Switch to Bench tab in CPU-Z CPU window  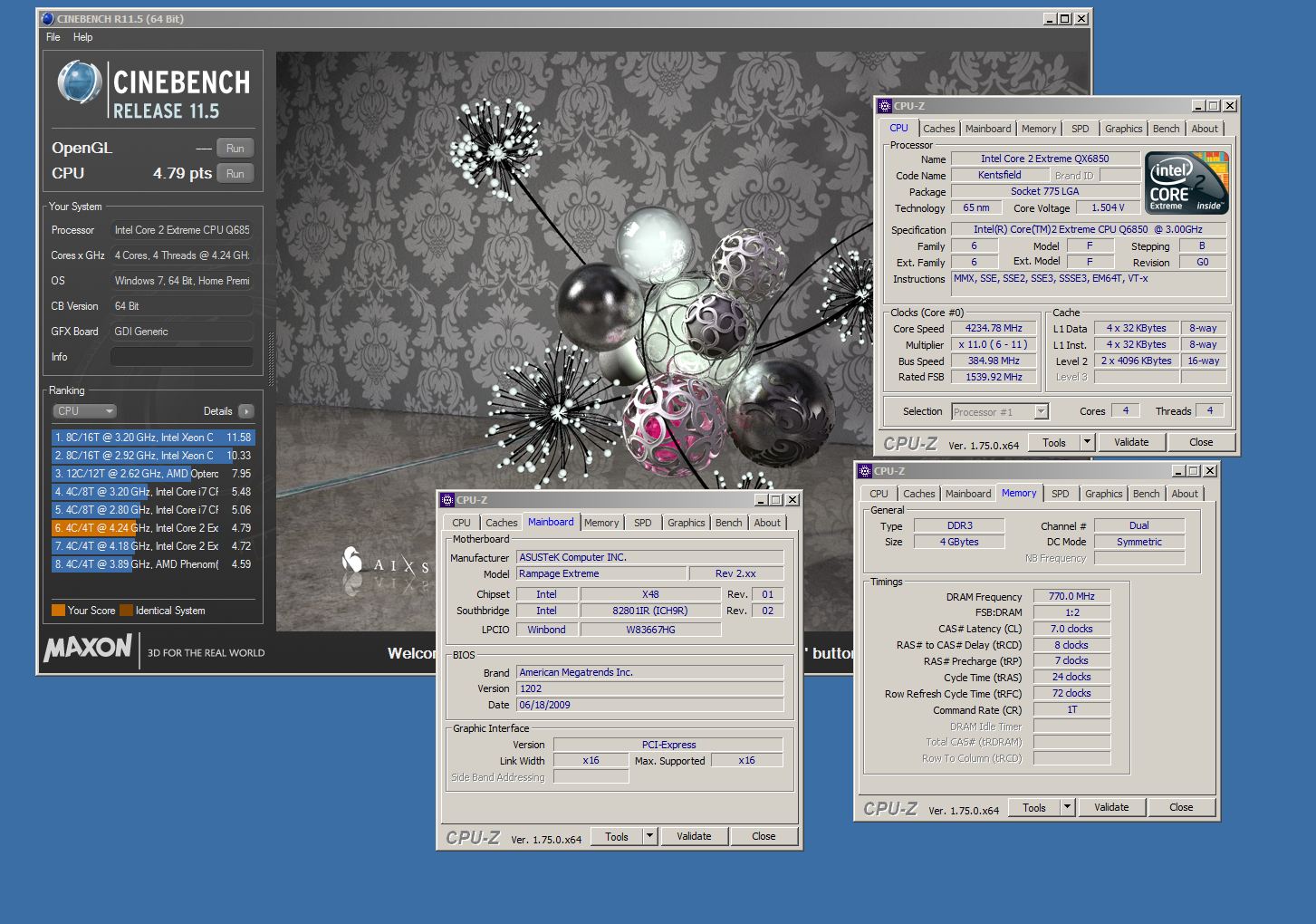coord(1166,129)
